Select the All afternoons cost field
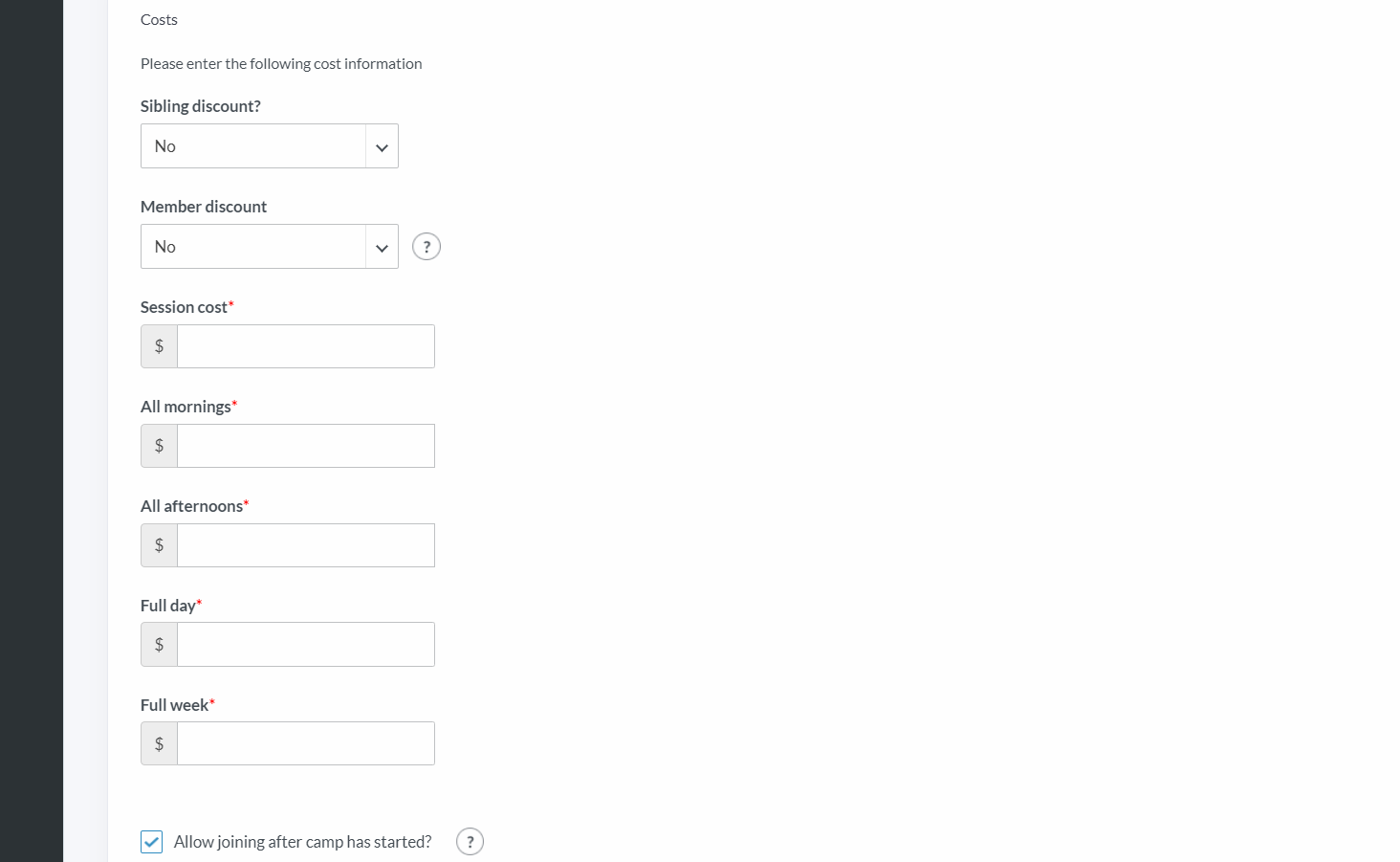Viewport: 1400px width, 862px height. pyautogui.click(x=306, y=545)
